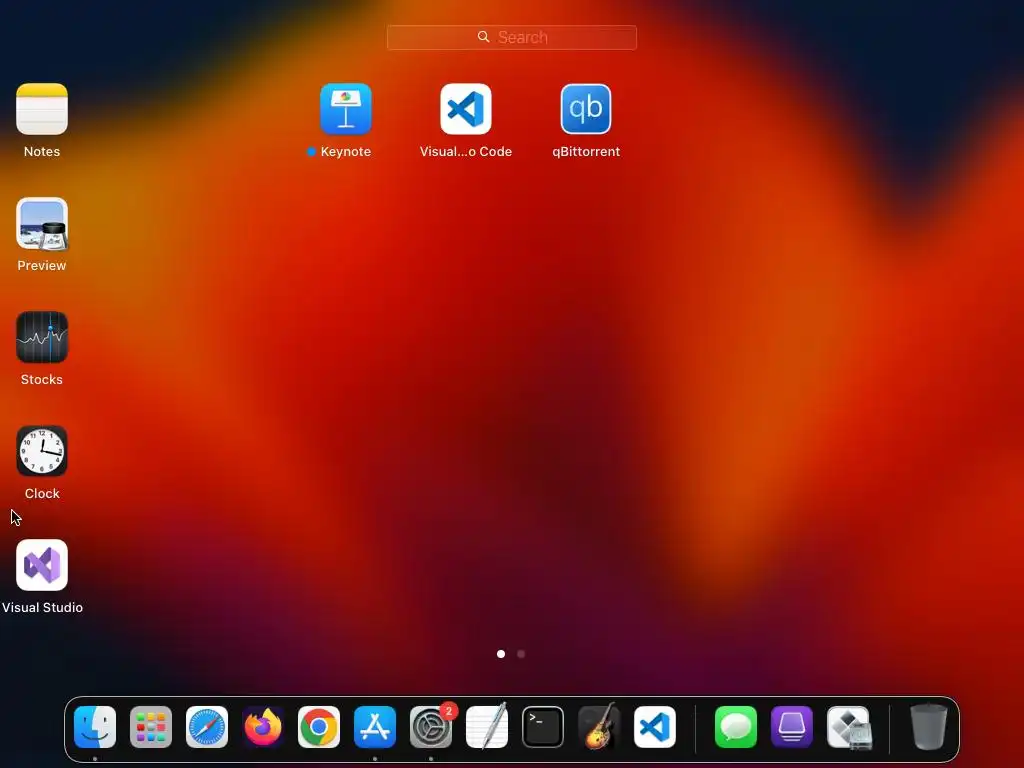Click Launchpad icon in the Dock
Image resolution: width=1024 pixels, height=768 pixels.
pyautogui.click(x=151, y=727)
